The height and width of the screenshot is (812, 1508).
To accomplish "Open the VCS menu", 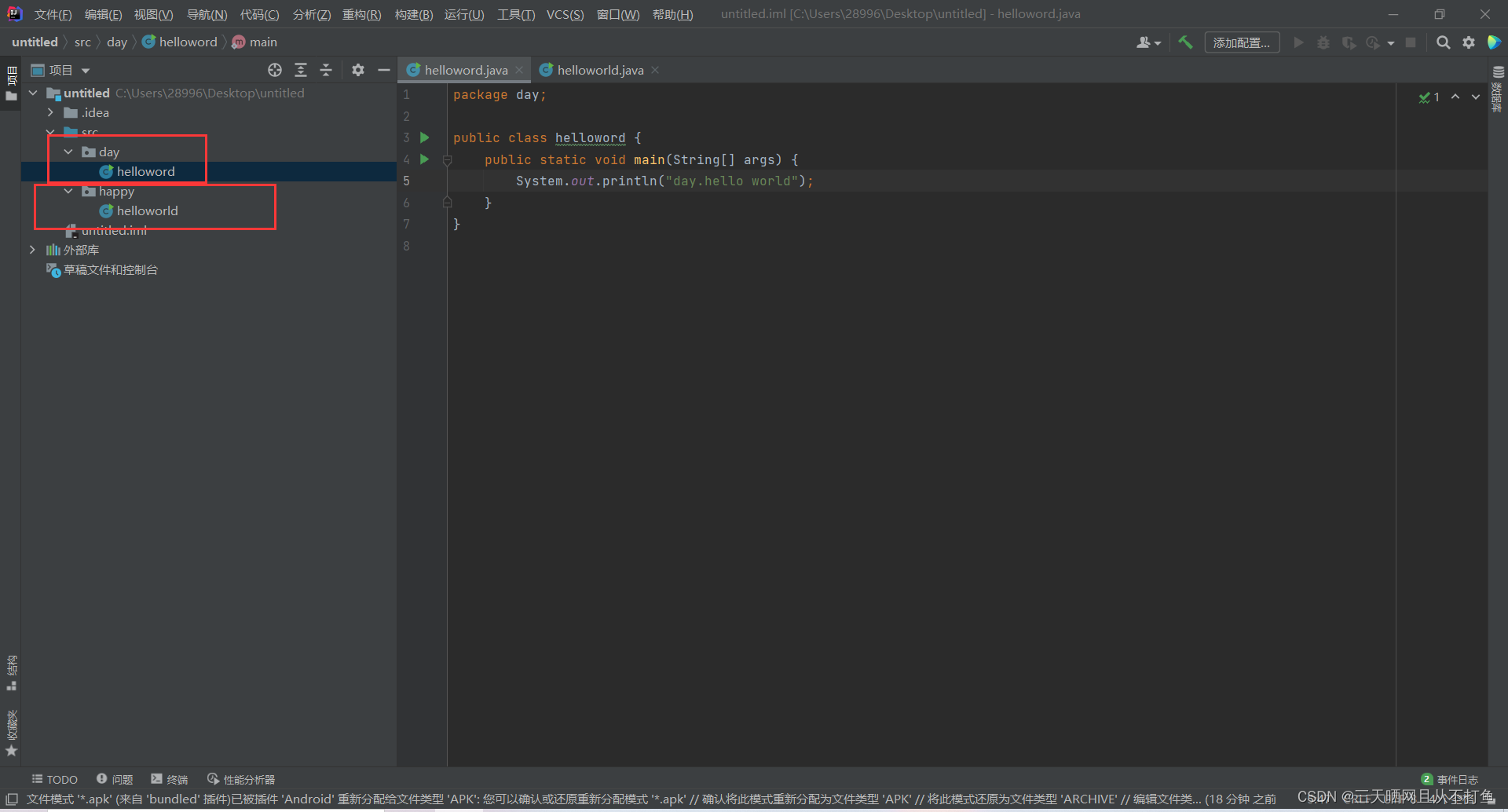I will coord(565,14).
